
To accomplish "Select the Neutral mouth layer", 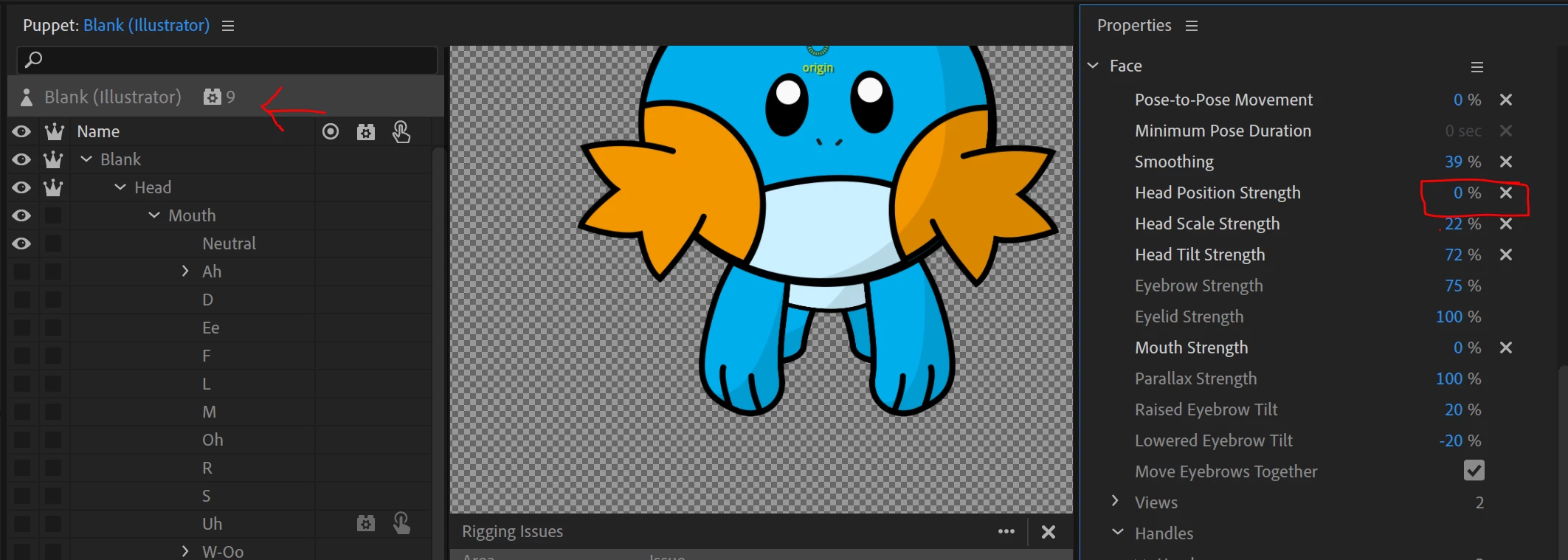I will (x=229, y=243).
